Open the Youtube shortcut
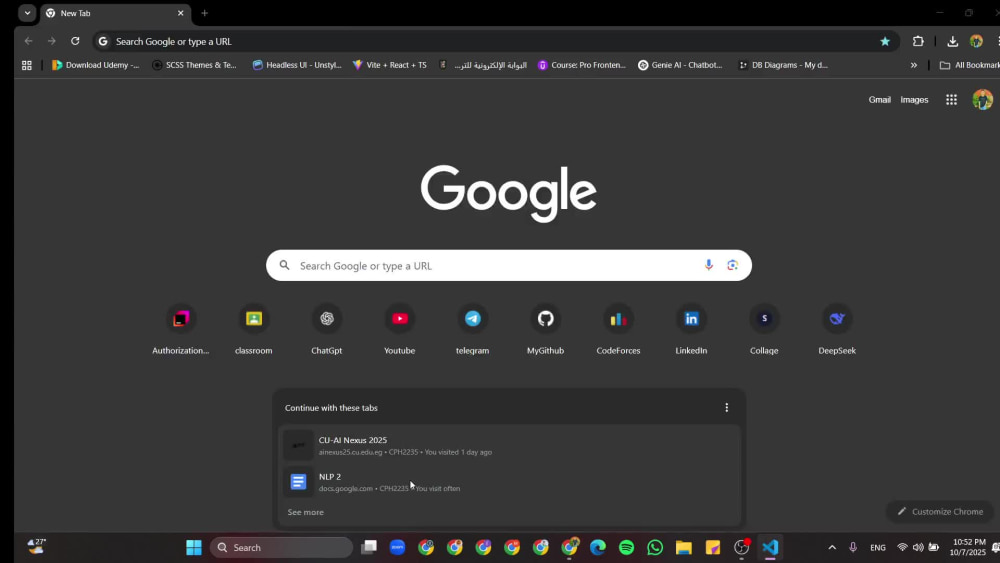Screen dimensions: 1000x563 click(400, 330)
